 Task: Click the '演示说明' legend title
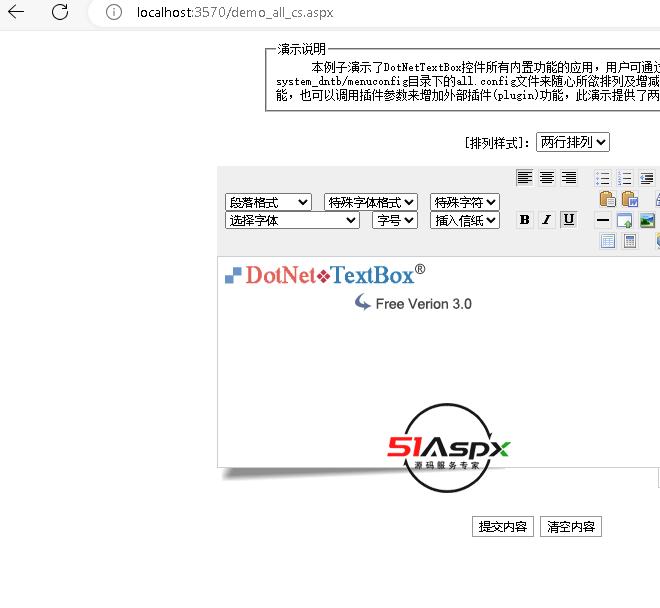pyautogui.click(x=301, y=49)
